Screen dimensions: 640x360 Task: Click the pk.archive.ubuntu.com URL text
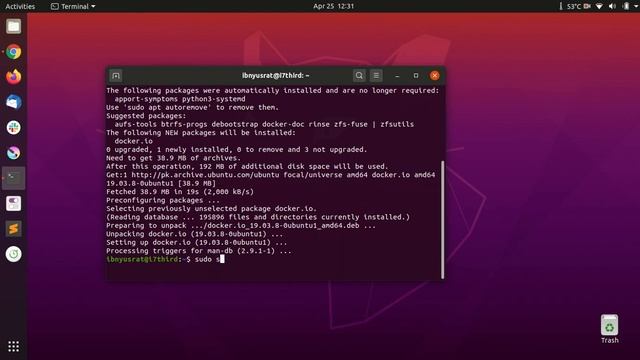coord(205,175)
